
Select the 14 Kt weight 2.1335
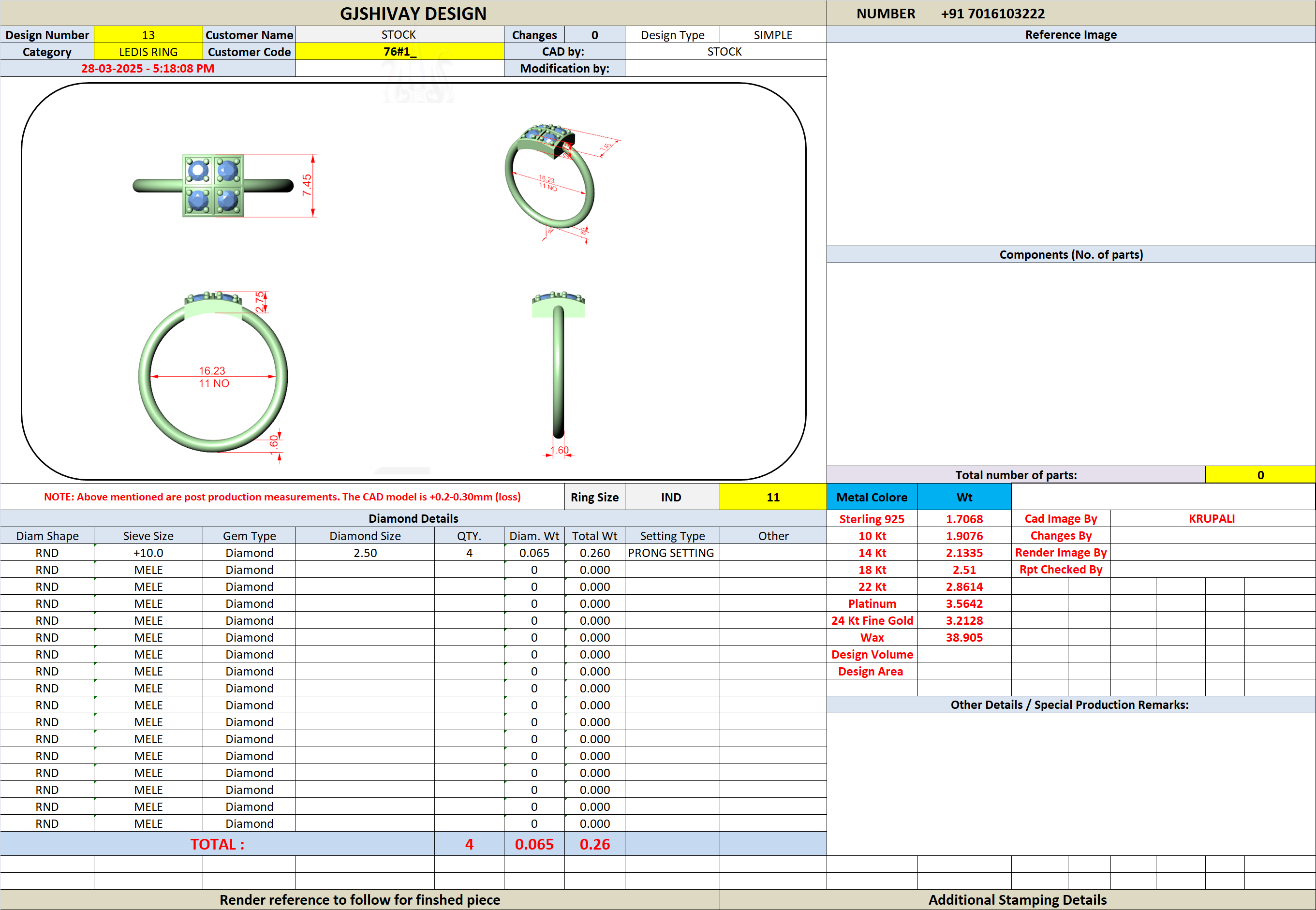(x=964, y=553)
